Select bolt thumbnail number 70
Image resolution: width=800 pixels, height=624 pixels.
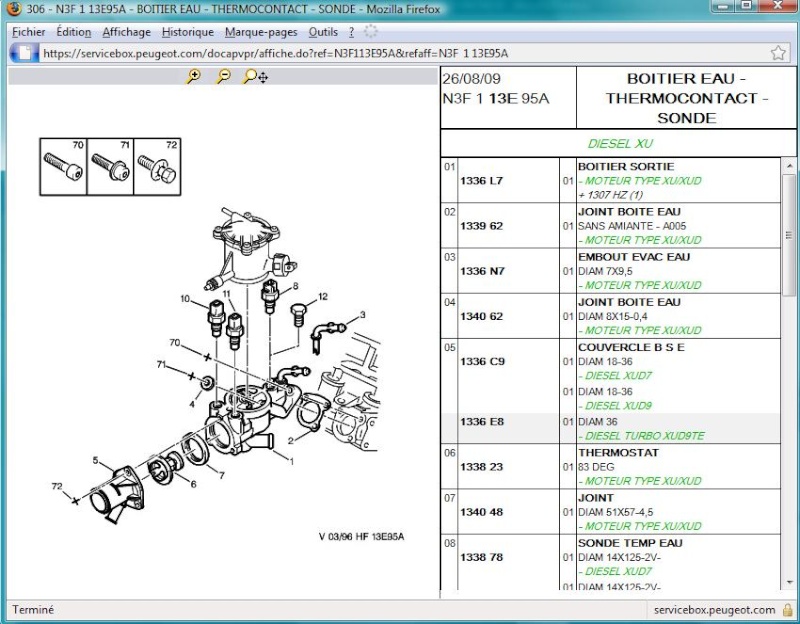tap(63, 166)
